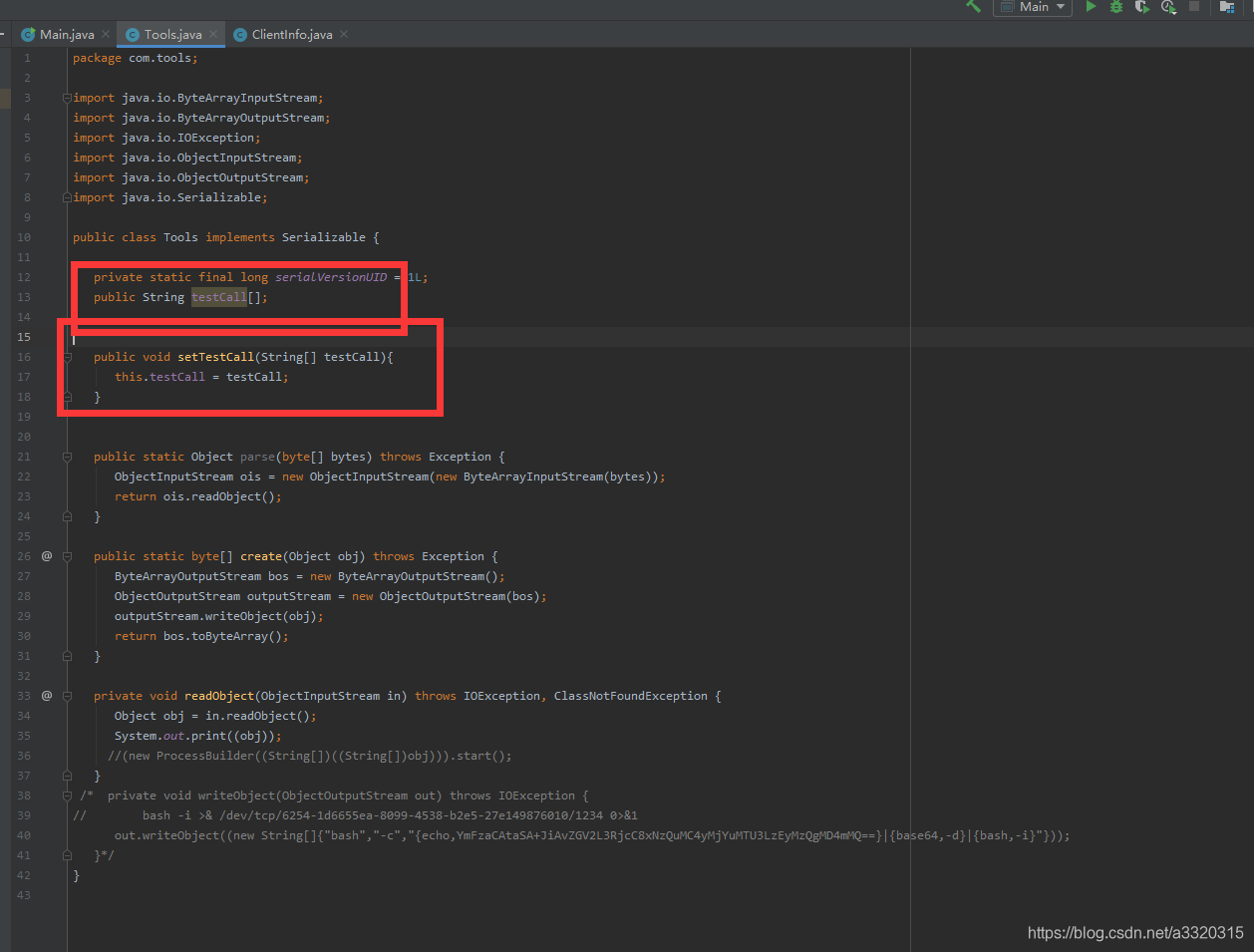Collapse the create method at line 26
1254x952 pixels.
pos(67,556)
